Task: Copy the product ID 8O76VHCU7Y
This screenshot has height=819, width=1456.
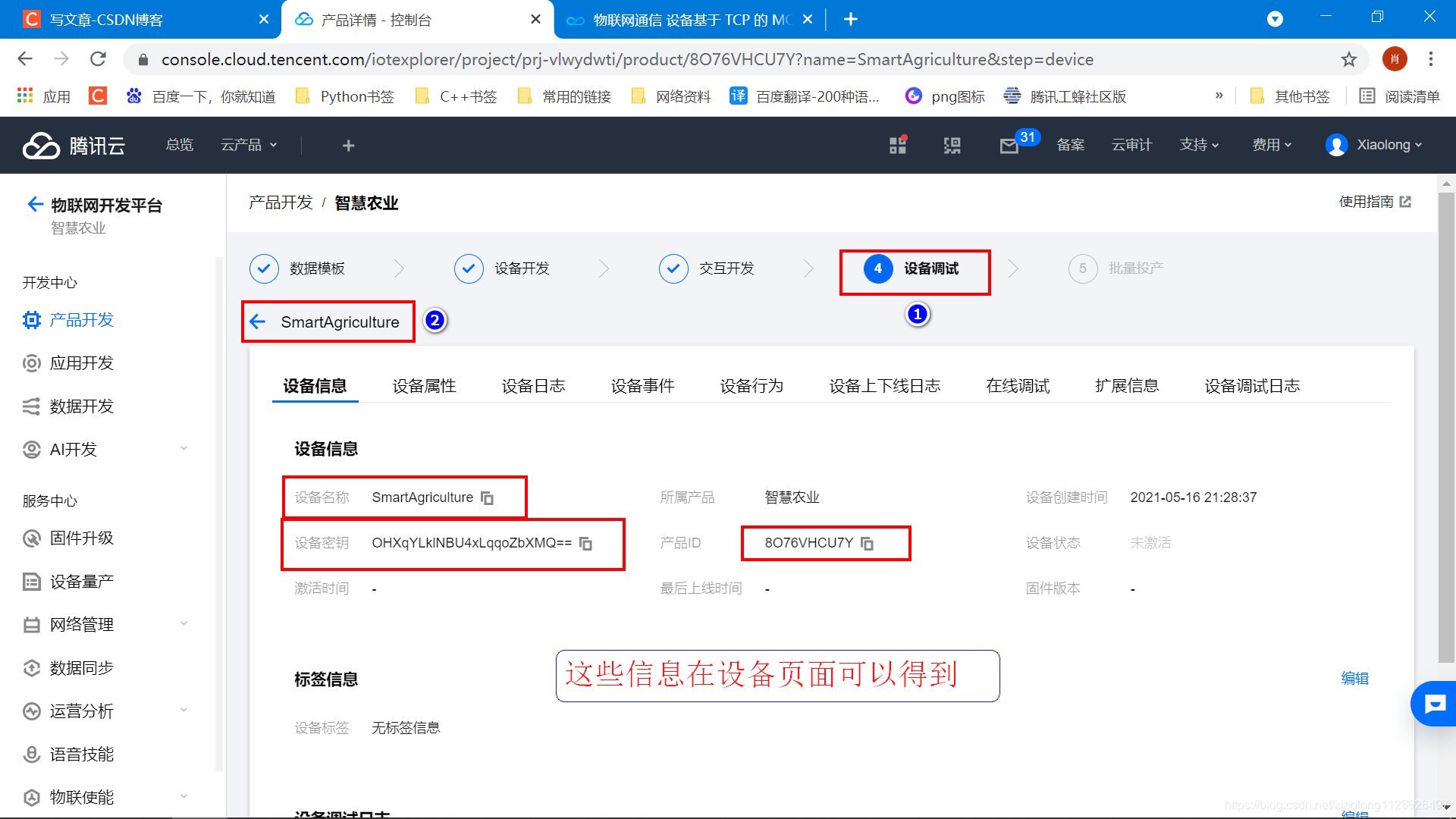Action: [868, 544]
